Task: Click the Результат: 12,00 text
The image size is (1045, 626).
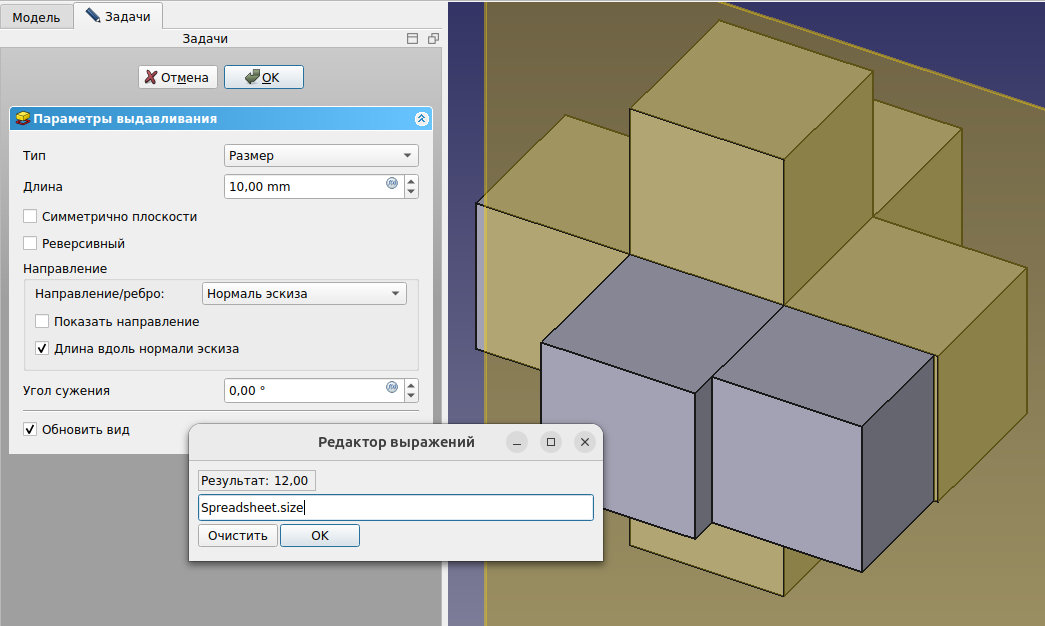Action: click(255, 481)
